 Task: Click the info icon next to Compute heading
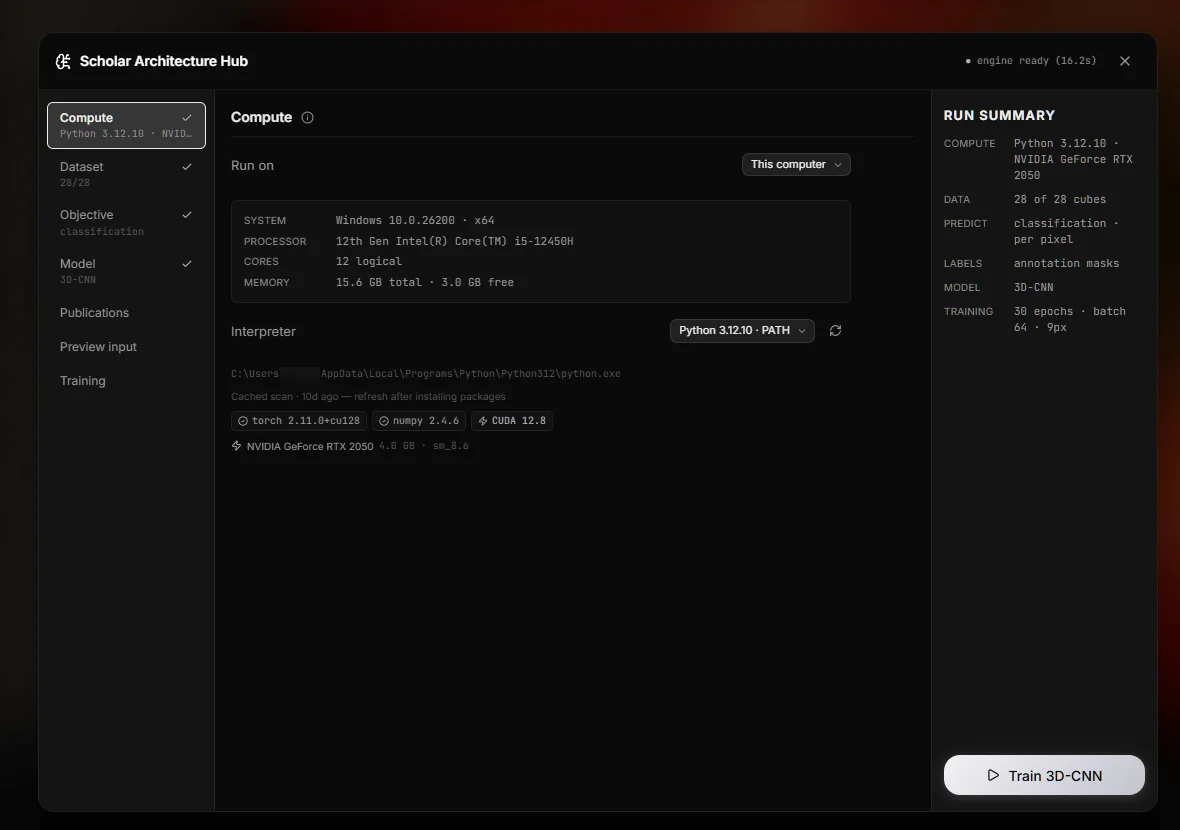point(307,117)
